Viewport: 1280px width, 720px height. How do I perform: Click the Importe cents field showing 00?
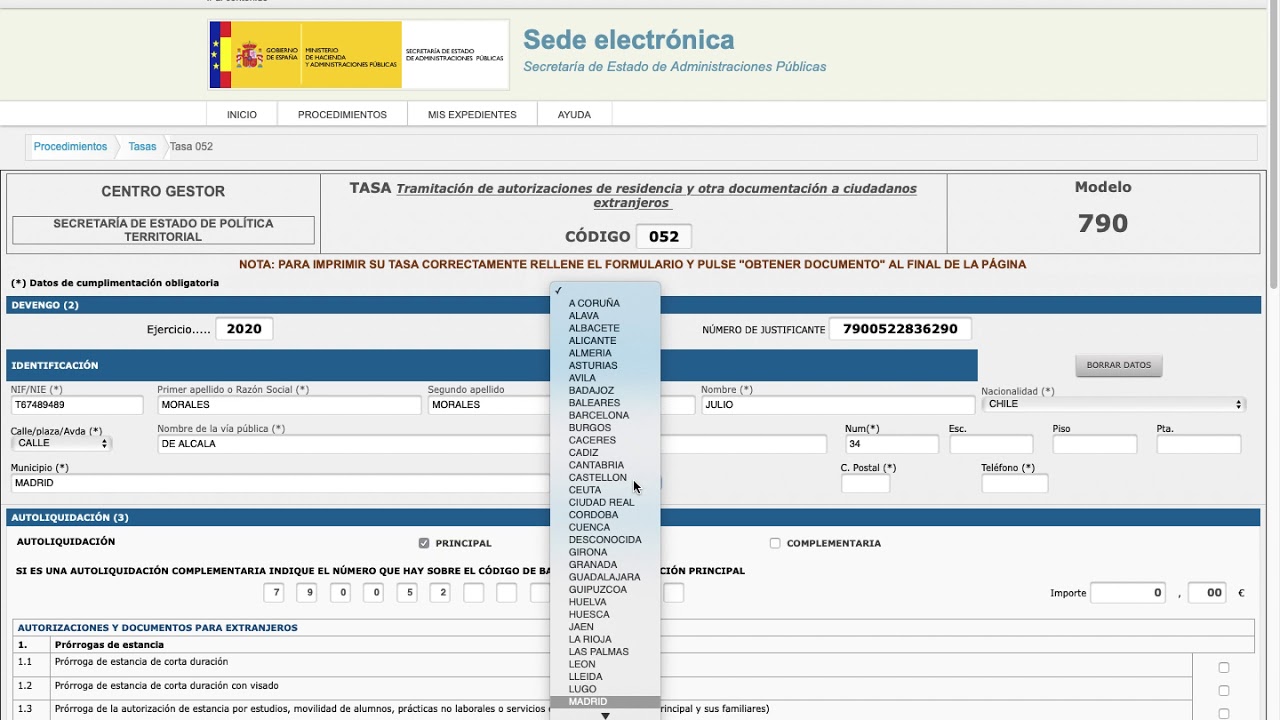1208,593
